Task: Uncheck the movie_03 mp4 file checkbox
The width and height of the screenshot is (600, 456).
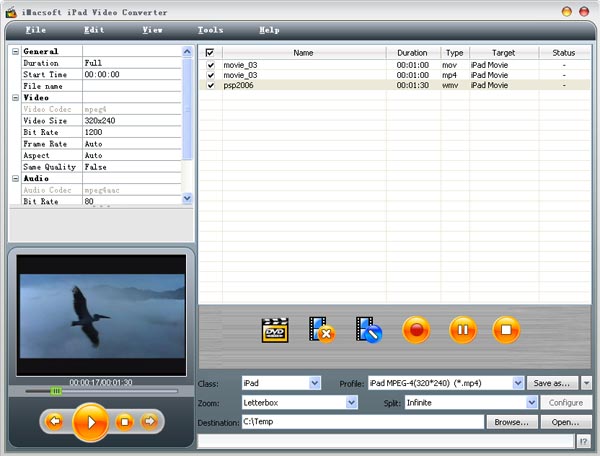Action: (210, 75)
